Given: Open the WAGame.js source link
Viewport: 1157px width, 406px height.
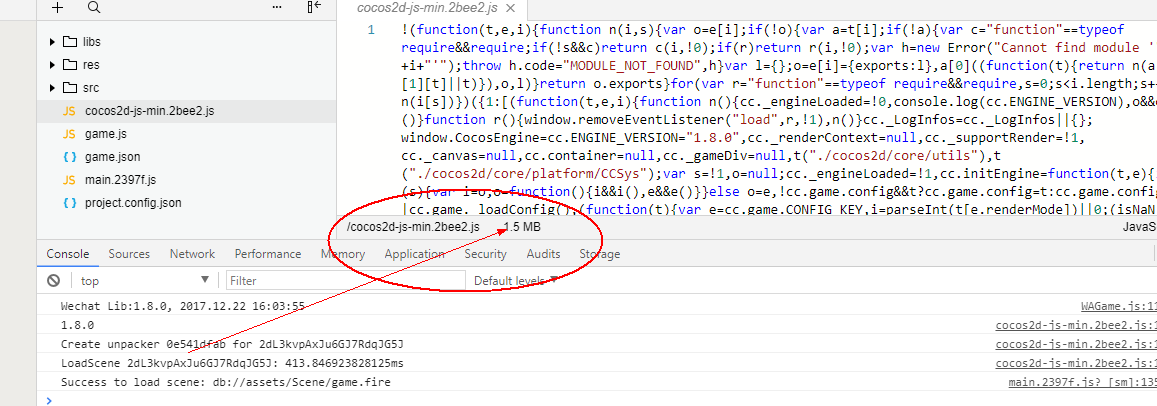Looking at the screenshot, I should pos(1119,306).
